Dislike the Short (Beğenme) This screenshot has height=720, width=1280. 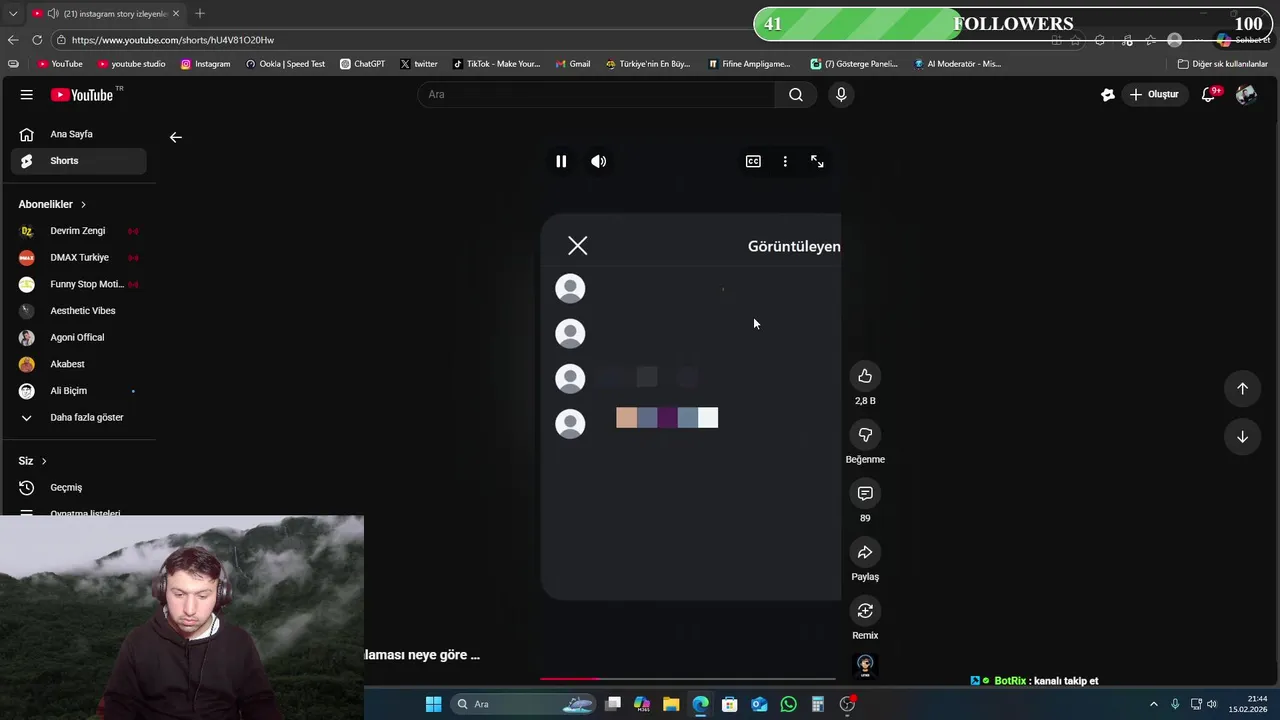click(x=865, y=435)
